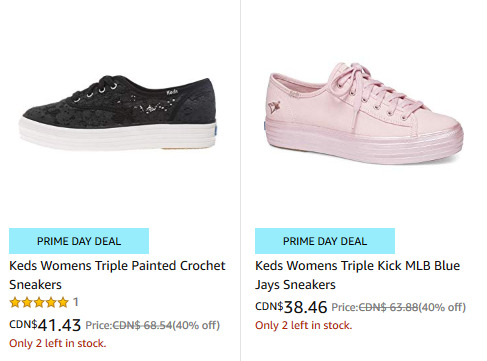View the single review count next to stars
This screenshot has height=361, width=487.
click(x=76, y=302)
